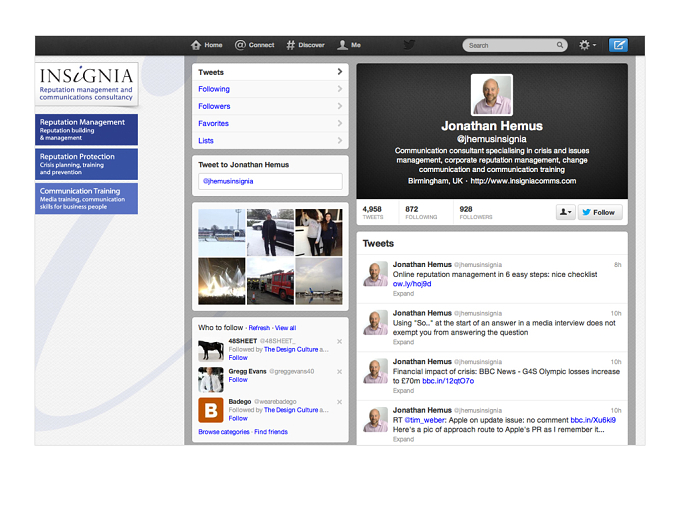Open the light beams photo thumbnail
The height and width of the screenshot is (510, 680).
coord(222,281)
